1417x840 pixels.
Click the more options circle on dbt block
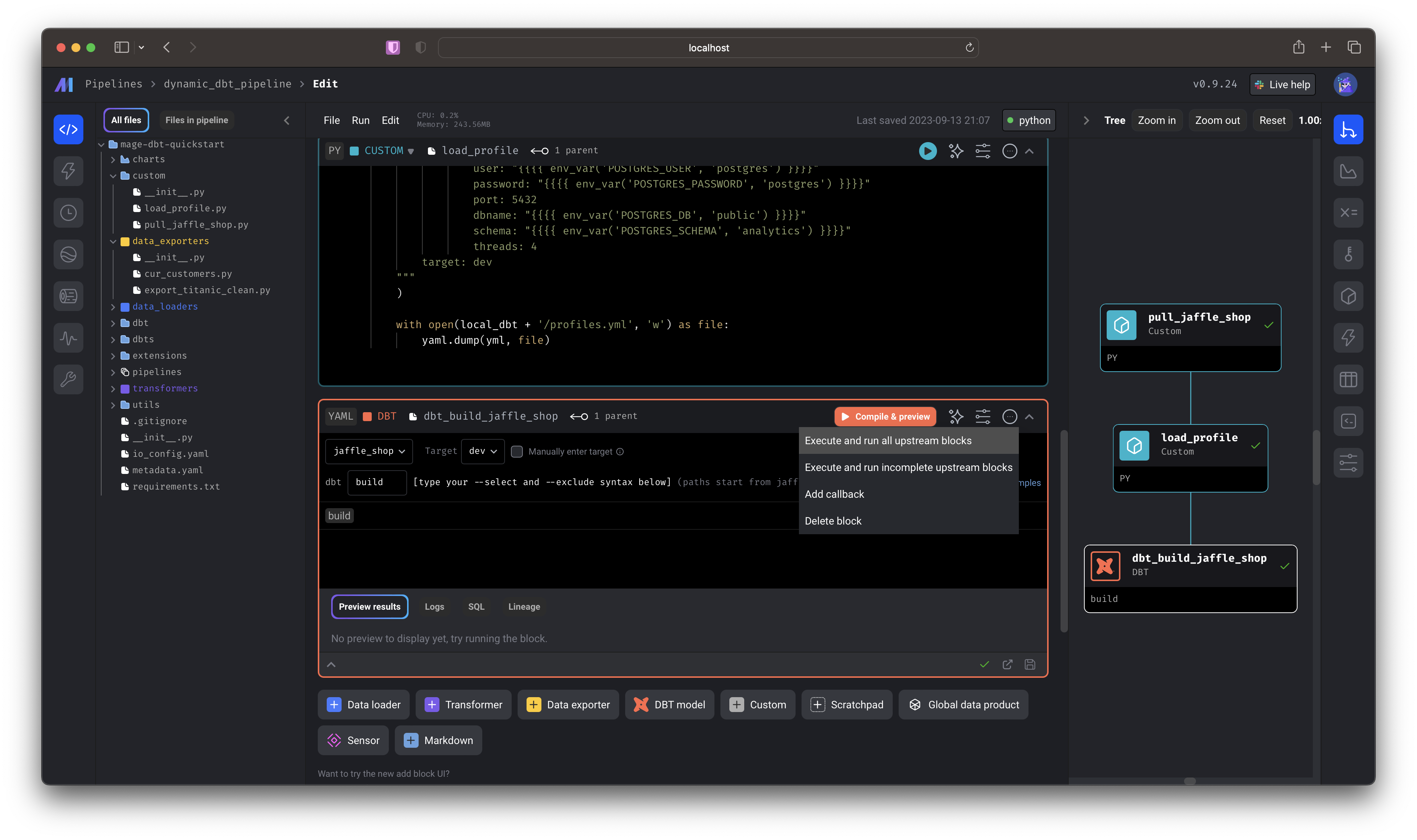pos(1010,417)
